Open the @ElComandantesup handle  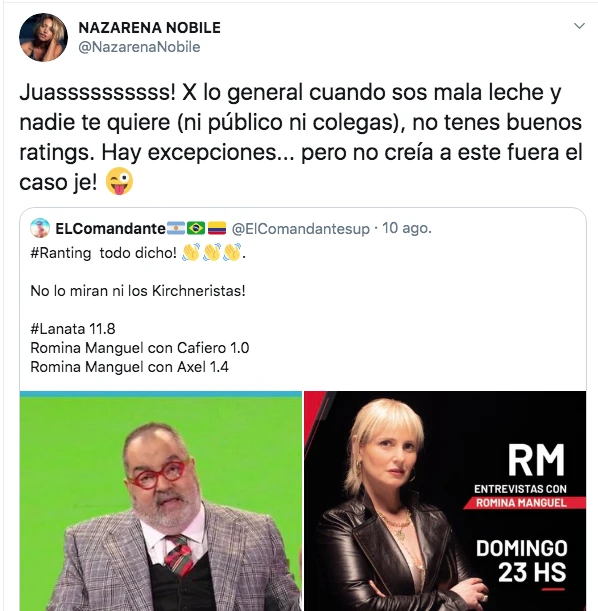coord(300,229)
